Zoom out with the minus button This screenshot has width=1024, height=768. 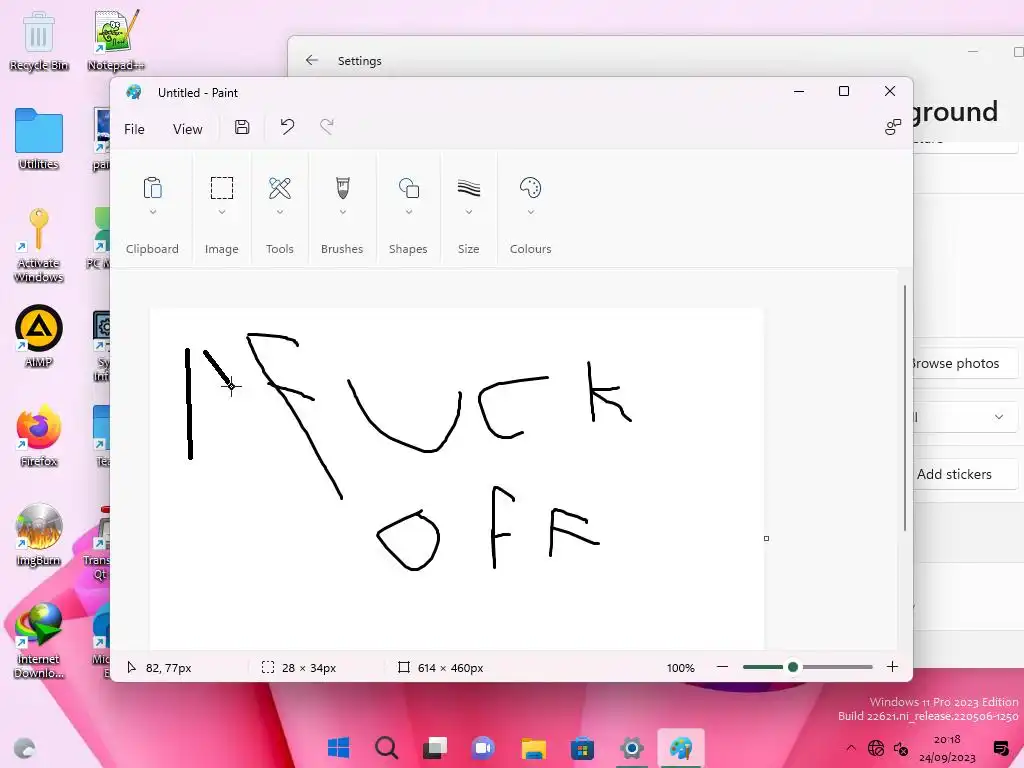click(x=722, y=667)
